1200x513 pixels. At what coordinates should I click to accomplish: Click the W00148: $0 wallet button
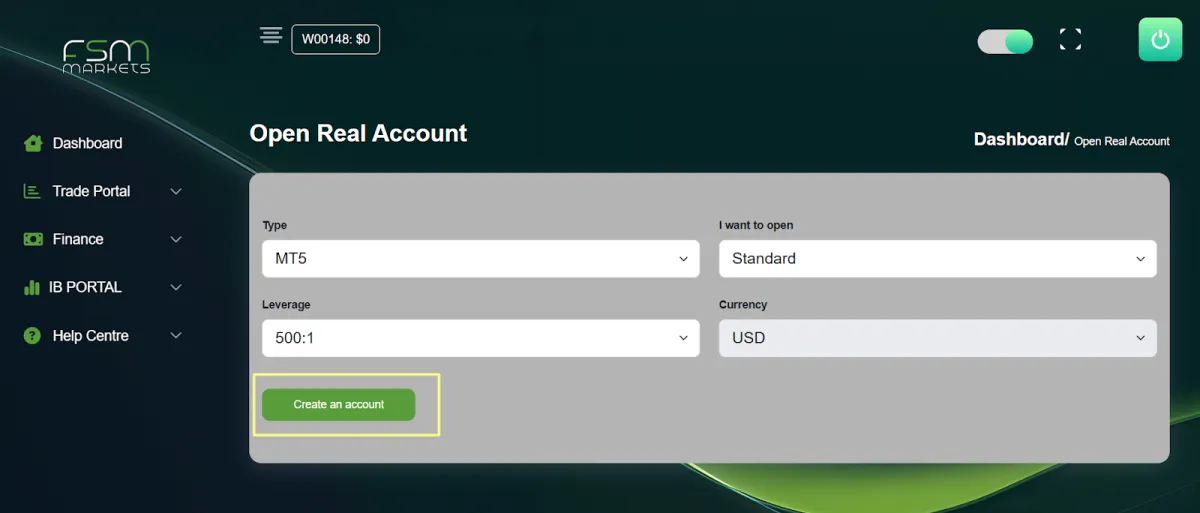[335, 39]
